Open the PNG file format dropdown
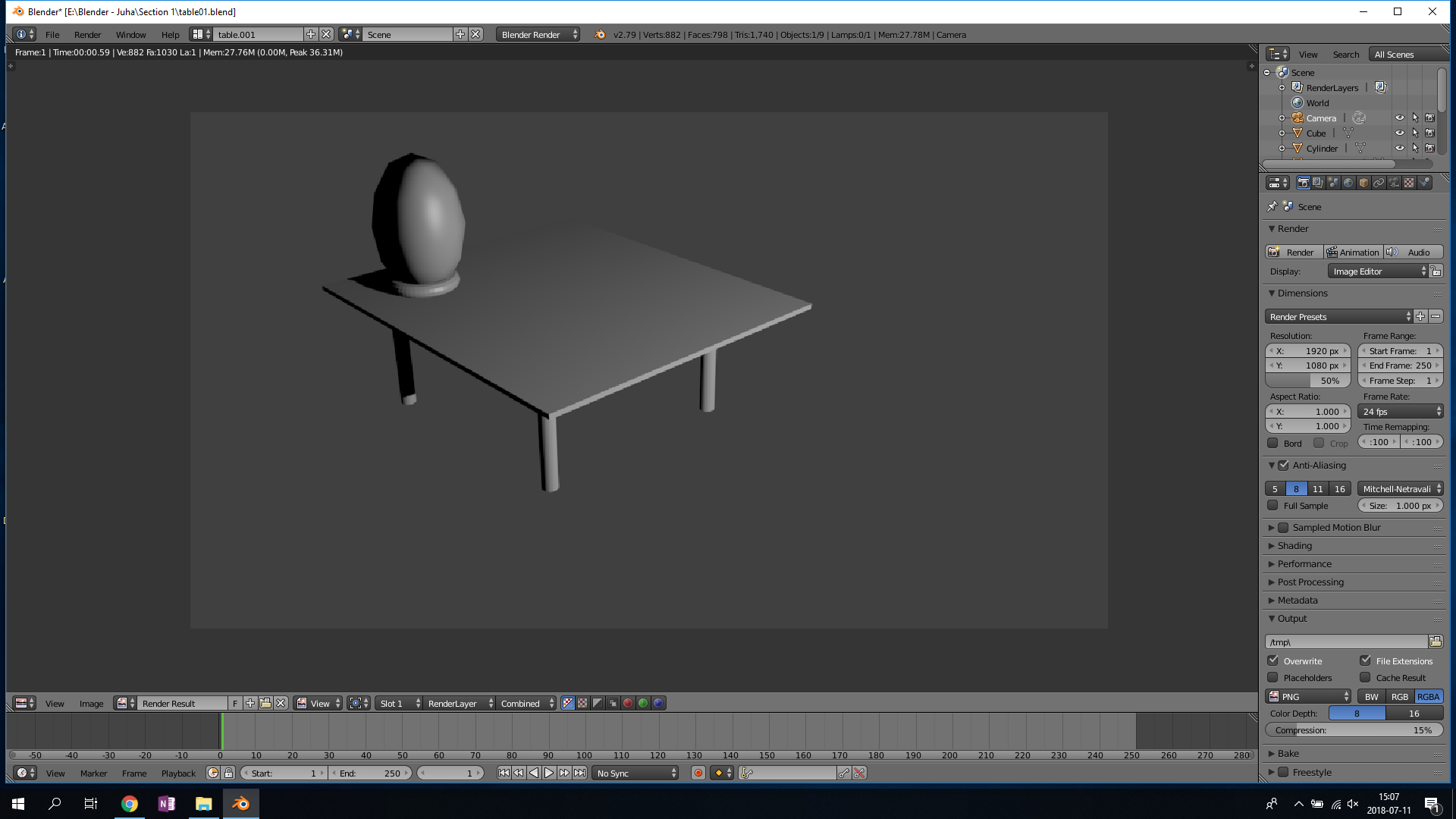Image resolution: width=1456 pixels, height=819 pixels. (1308, 696)
